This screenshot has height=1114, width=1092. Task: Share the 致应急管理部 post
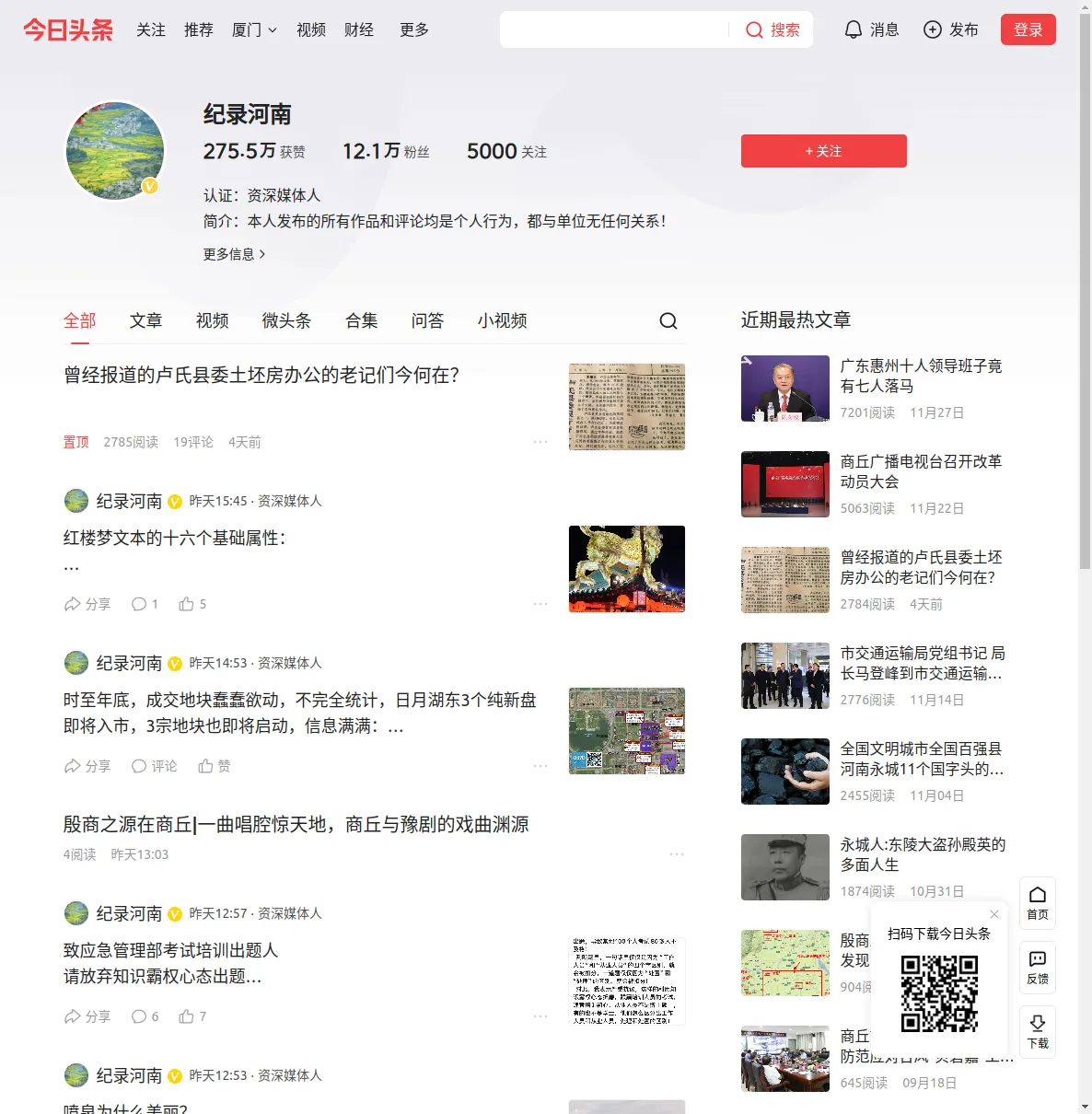point(87,1016)
